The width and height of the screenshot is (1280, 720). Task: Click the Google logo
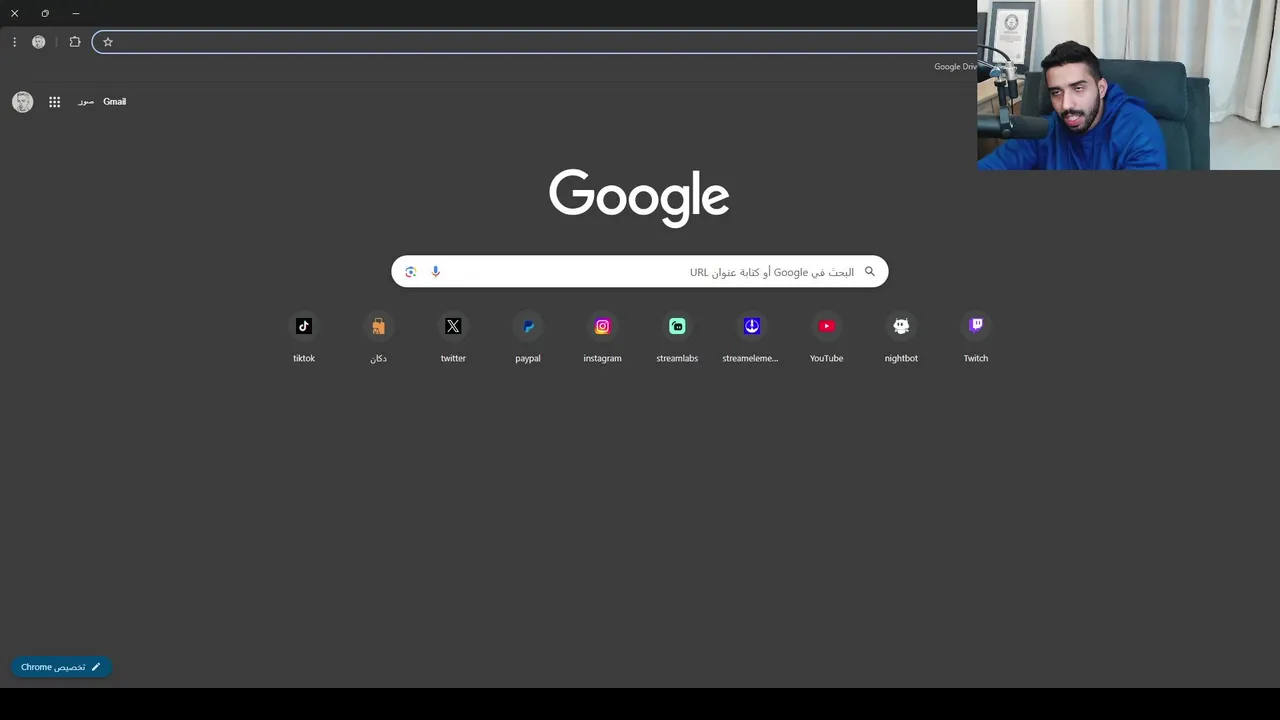pos(639,197)
